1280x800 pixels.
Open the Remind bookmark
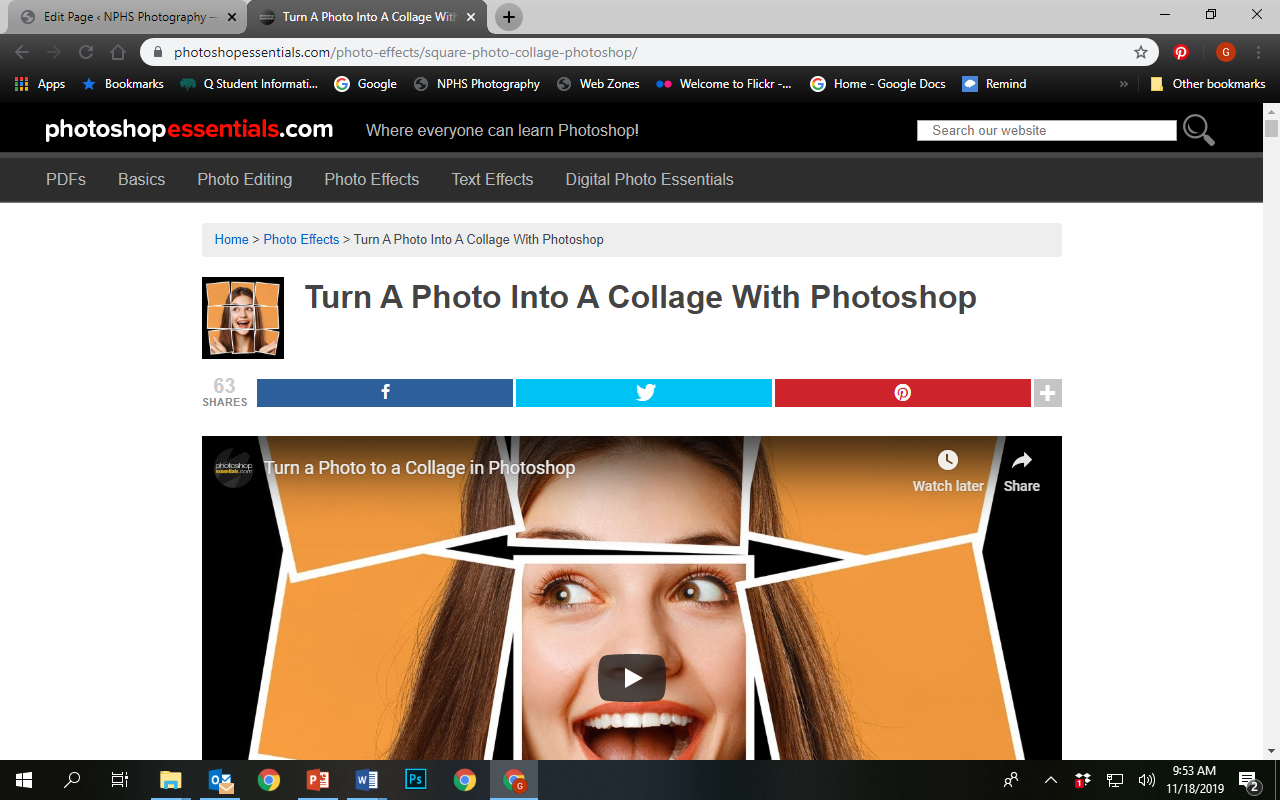(x=995, y=84)
